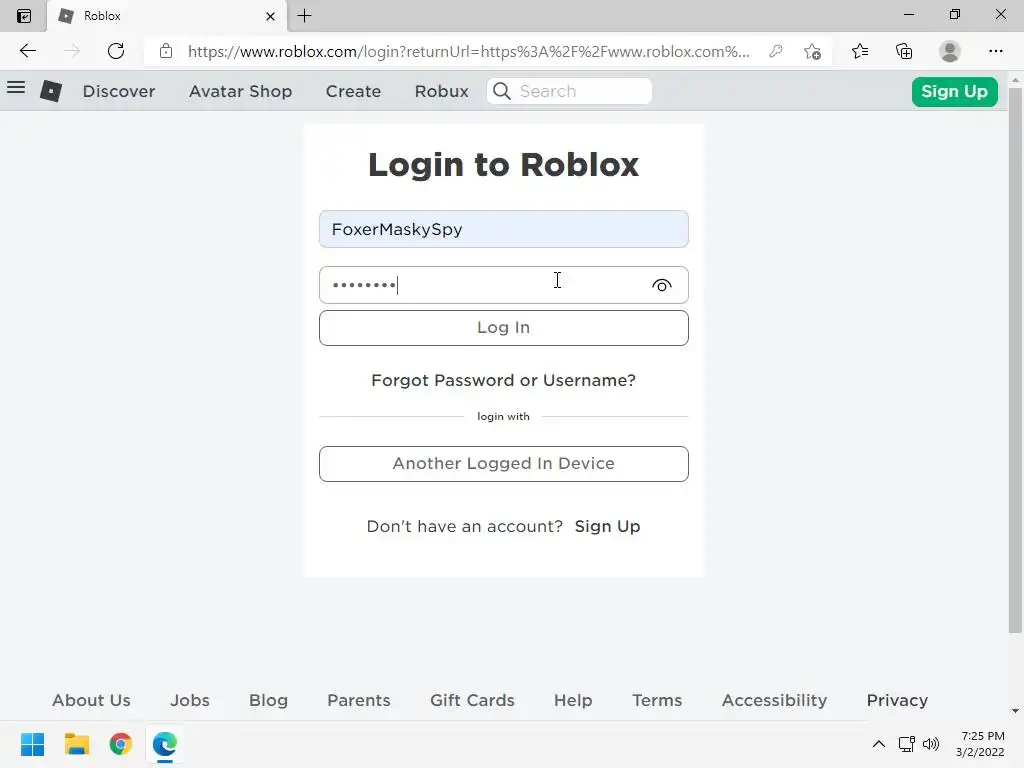This screenshot has height=768, width=1024.
Task: Open Jobs footer link
Action: click(190, 700)
